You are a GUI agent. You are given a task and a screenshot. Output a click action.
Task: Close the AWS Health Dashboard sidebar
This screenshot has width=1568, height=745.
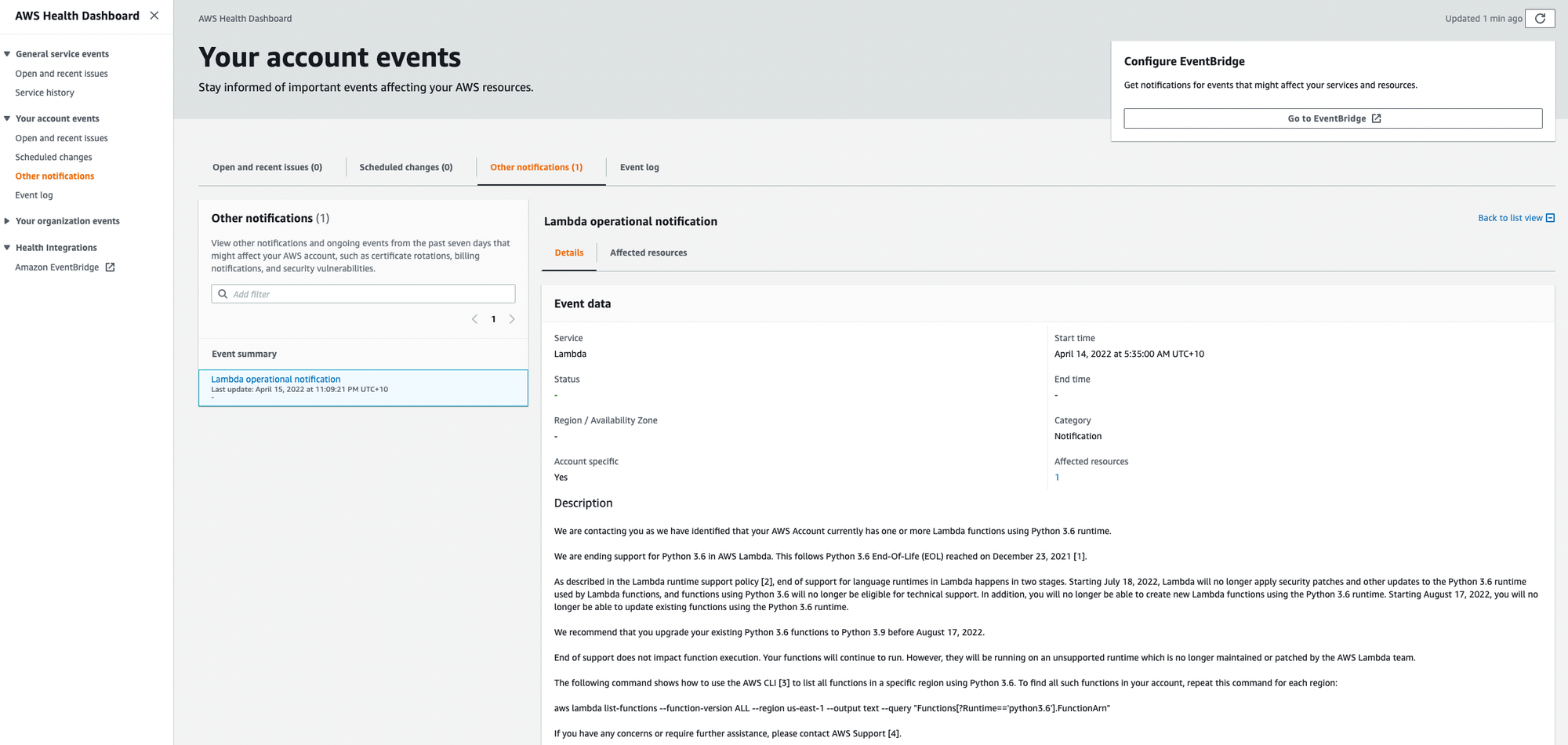[x=154, y=16]
